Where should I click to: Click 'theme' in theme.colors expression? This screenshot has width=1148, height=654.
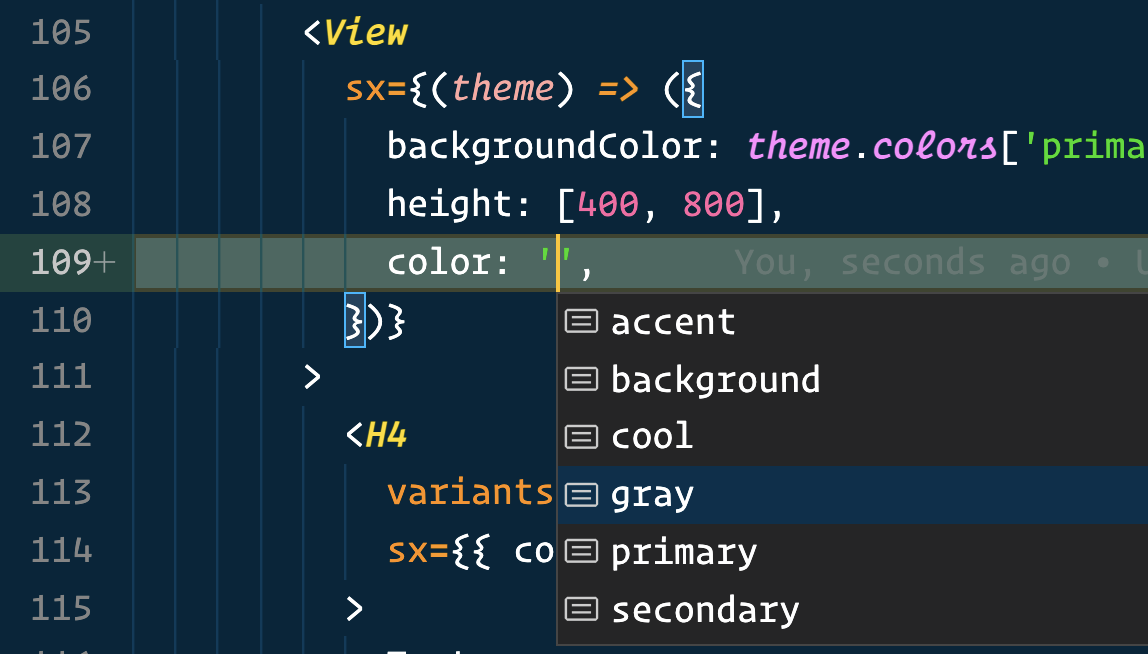(798, 146)
